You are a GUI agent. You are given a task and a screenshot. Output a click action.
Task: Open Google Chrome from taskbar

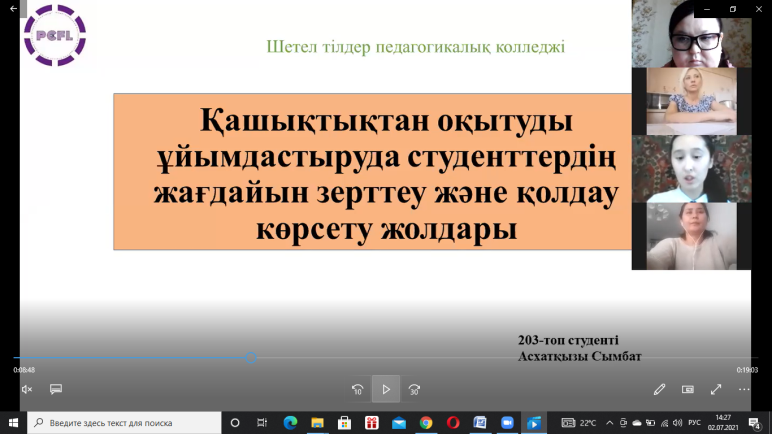[426, 422]
